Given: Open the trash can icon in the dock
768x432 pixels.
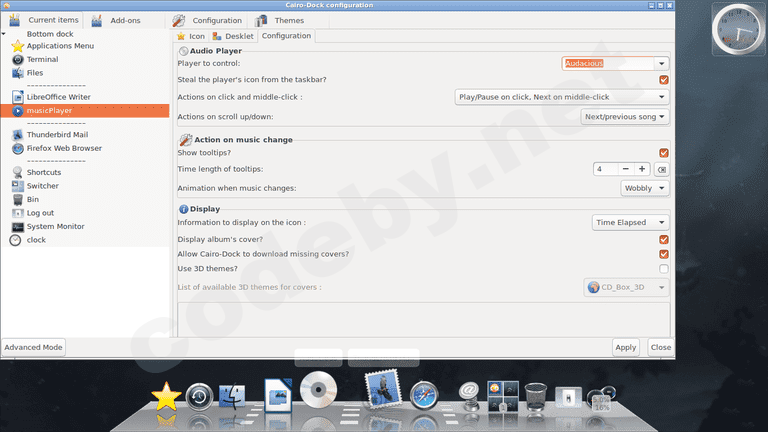Looking at the screenshot, I should tap(536, 397).
